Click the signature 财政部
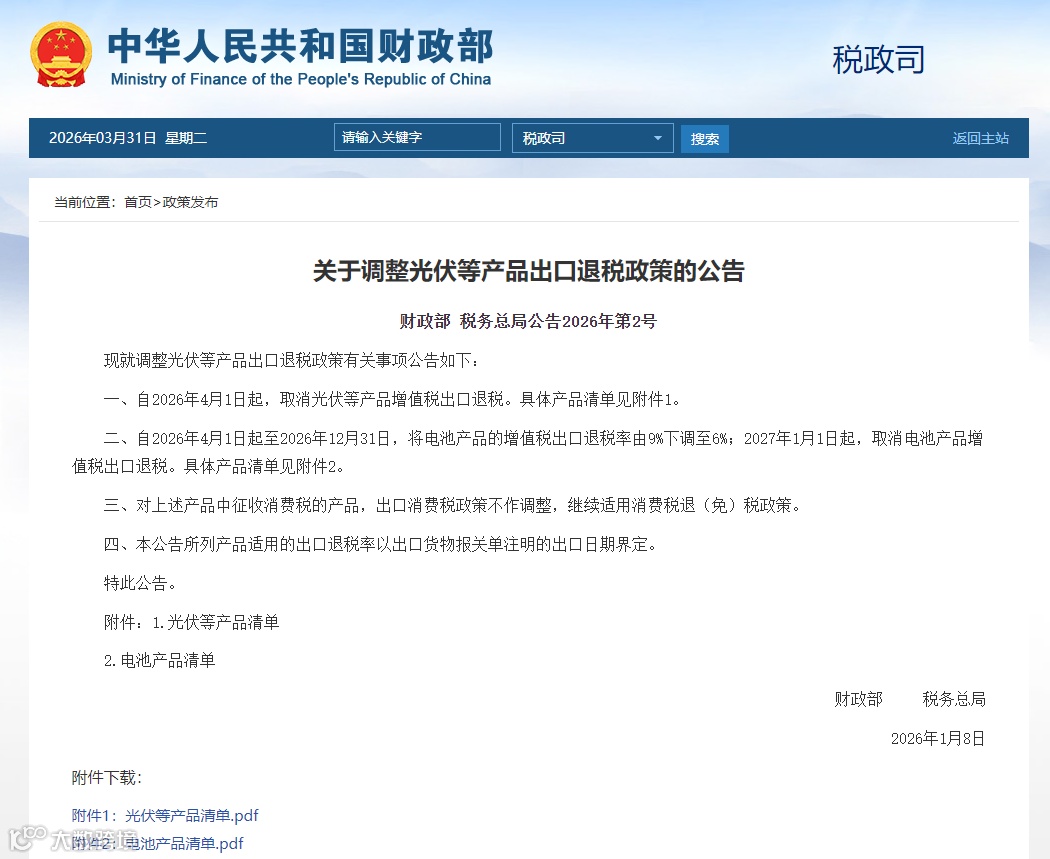This screenshot has width=1050, height=859. pos(858,700)
